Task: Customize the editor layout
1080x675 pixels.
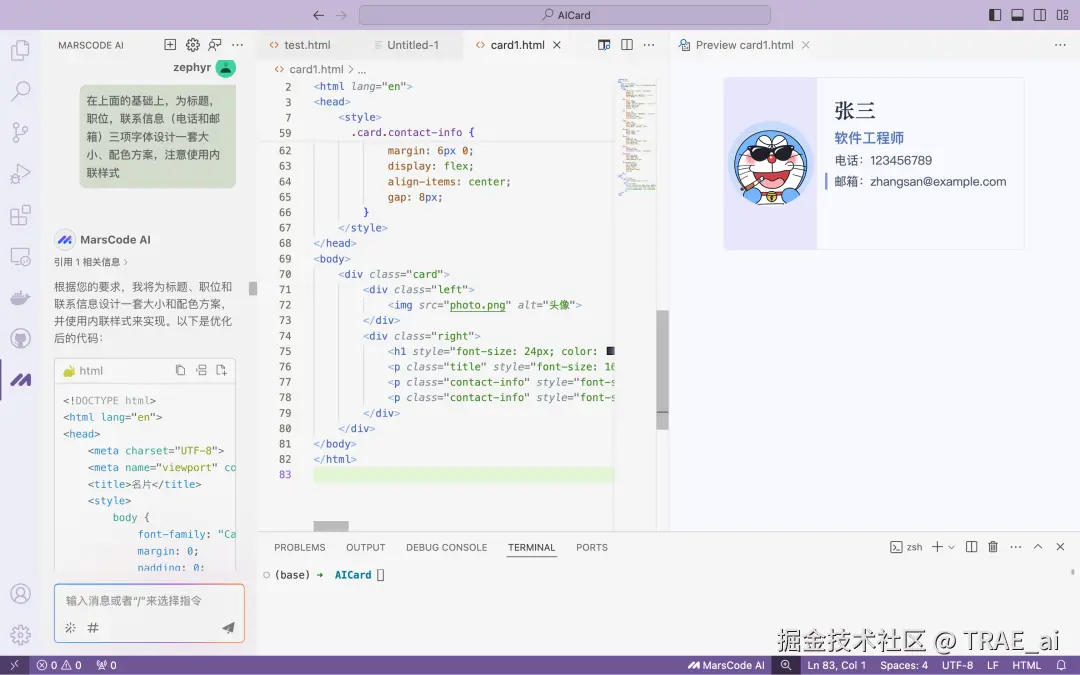Action: tap(1062, 15)
